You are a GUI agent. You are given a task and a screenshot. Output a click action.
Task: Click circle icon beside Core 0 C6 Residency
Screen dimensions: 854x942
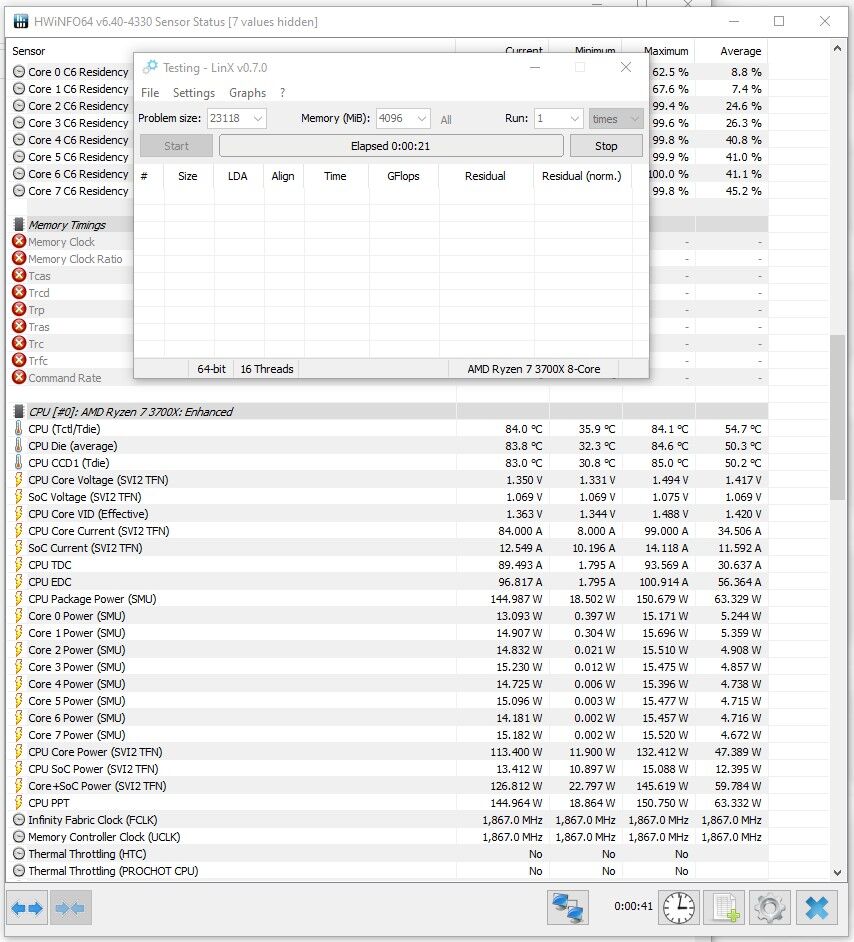19,71
